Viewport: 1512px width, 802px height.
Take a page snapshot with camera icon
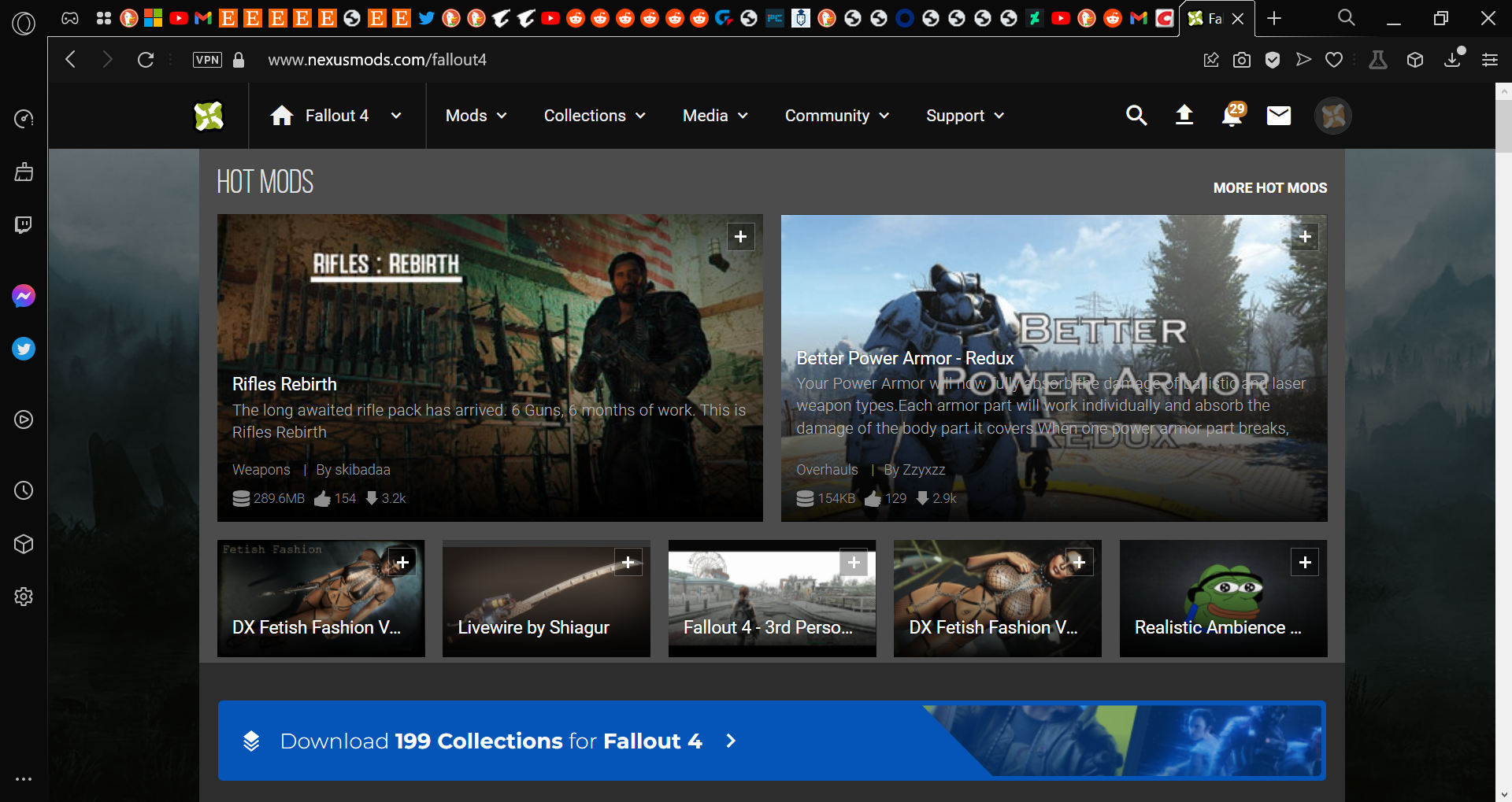click(x=1242, y=60)
